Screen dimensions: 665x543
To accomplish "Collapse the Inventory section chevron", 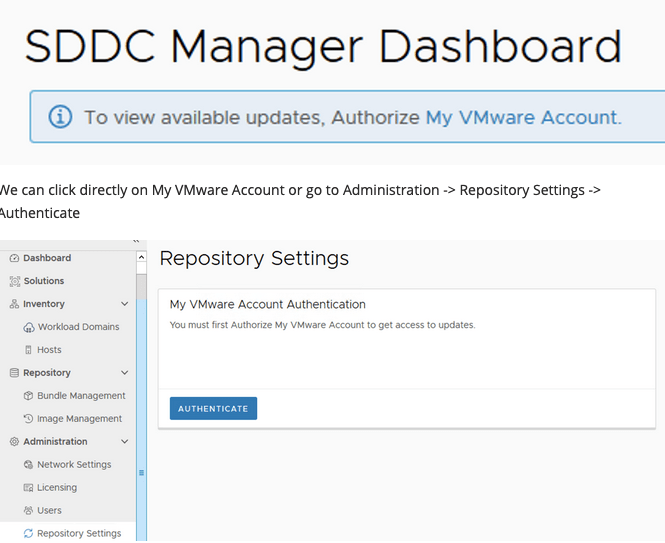I will click(124, 304).
